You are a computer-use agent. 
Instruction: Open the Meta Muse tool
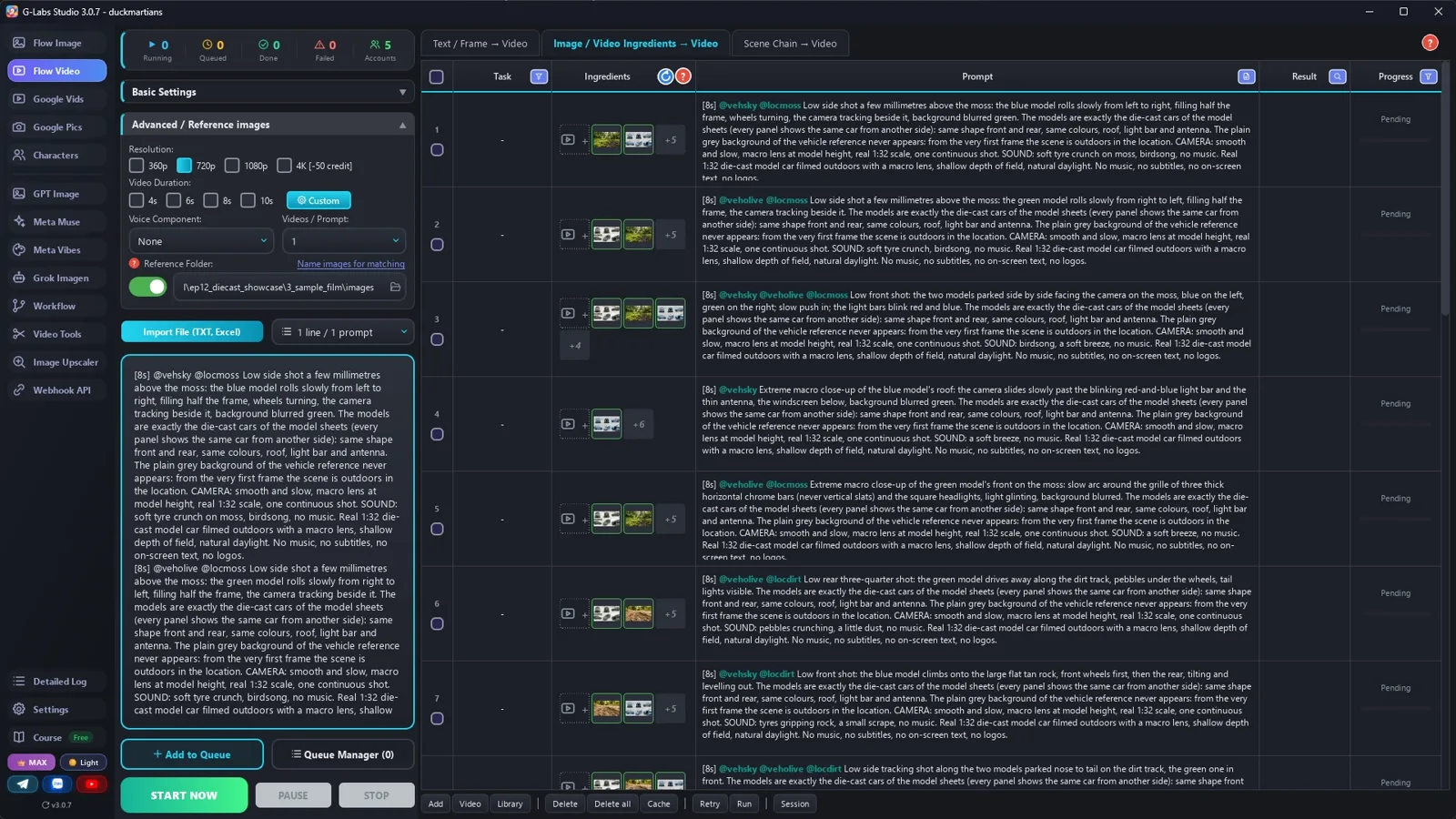(x=56, y=222)
